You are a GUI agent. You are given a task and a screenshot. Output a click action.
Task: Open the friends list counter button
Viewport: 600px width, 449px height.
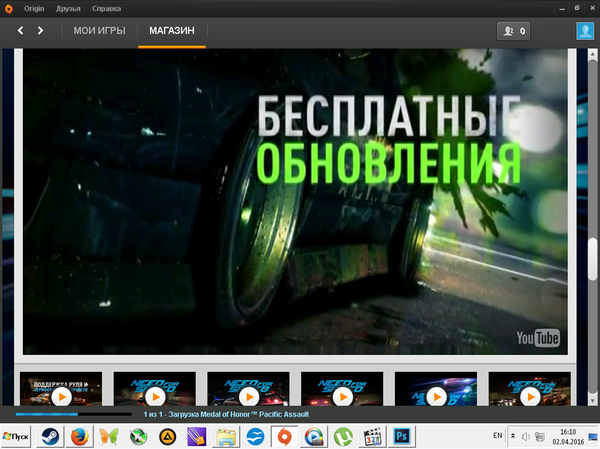(514, 31)
